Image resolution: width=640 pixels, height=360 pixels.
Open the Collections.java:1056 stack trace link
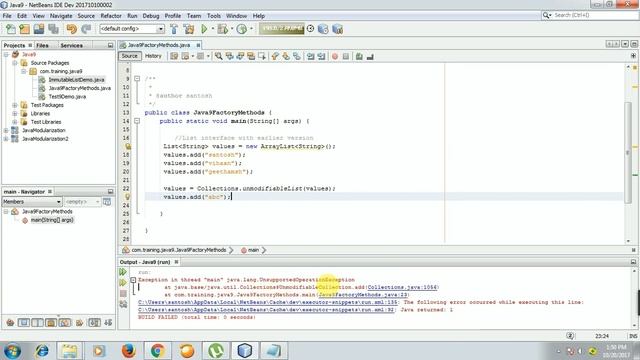[402, 287]
